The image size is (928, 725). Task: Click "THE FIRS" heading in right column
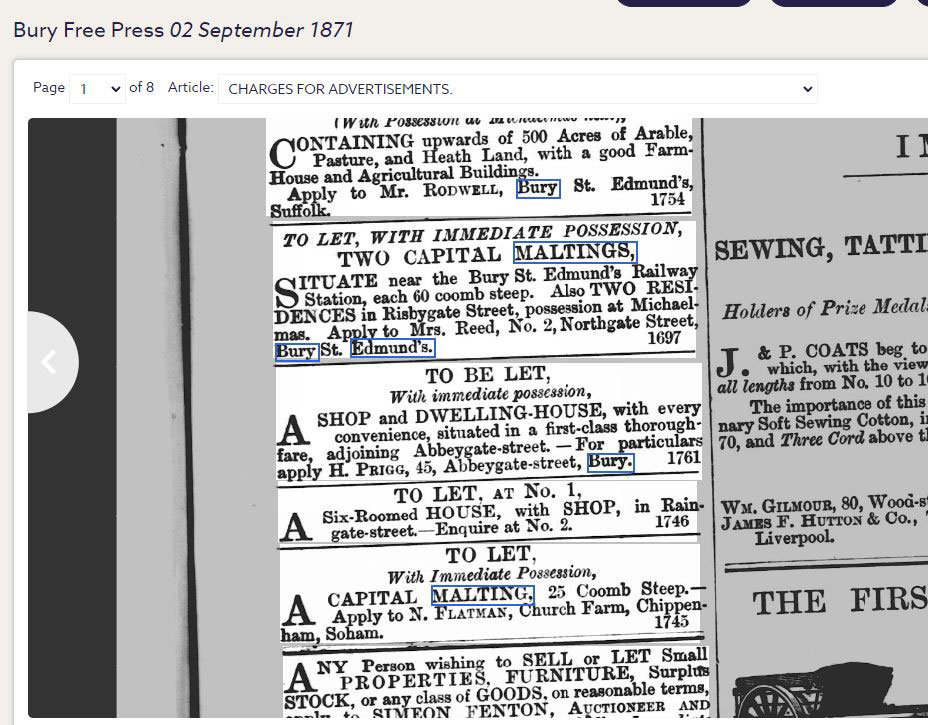tap(838, 602)
